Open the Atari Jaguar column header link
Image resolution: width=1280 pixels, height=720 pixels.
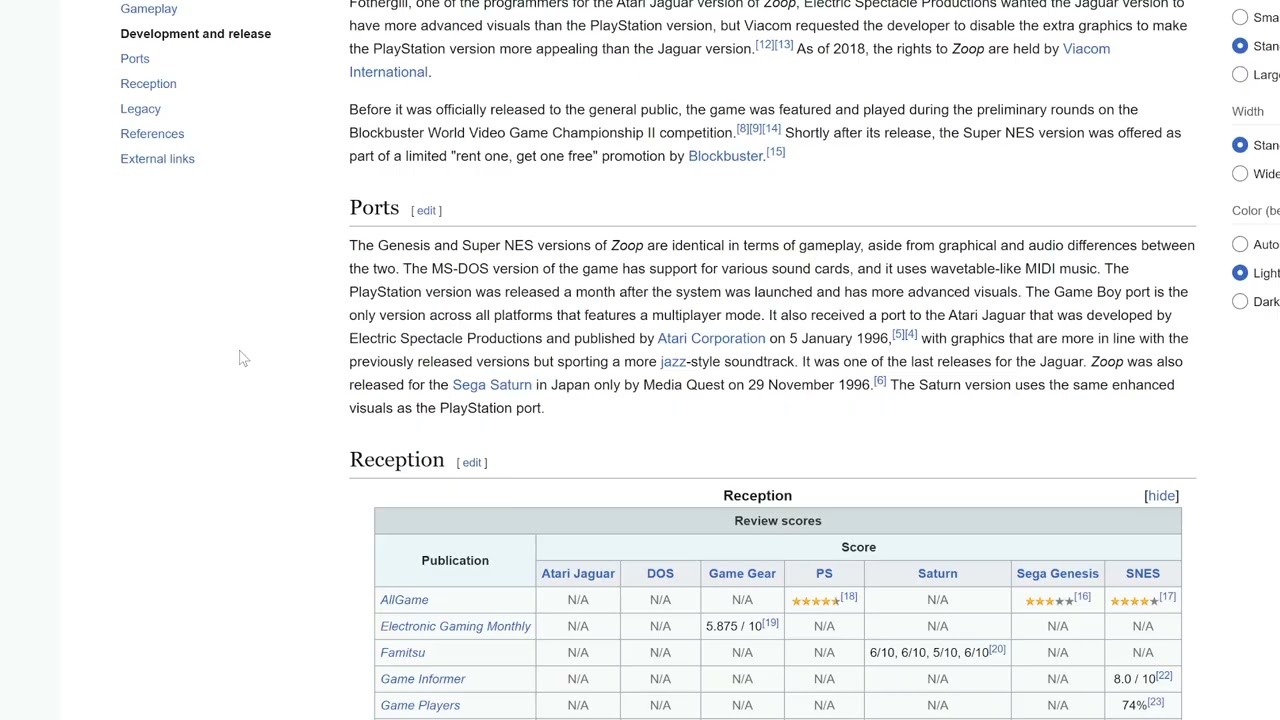coord(578,573)
